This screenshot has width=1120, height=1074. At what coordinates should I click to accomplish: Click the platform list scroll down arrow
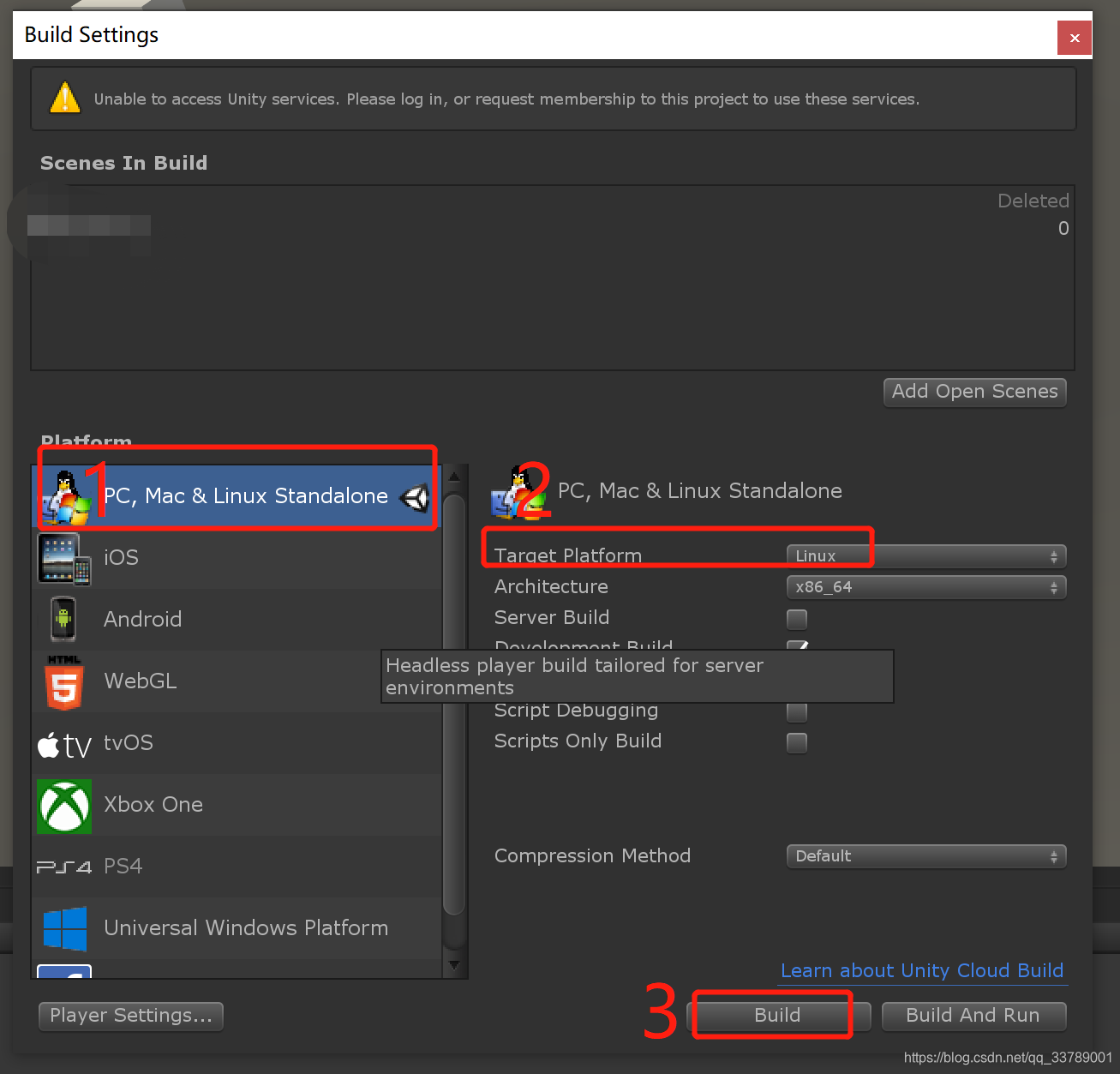point(454,966)
